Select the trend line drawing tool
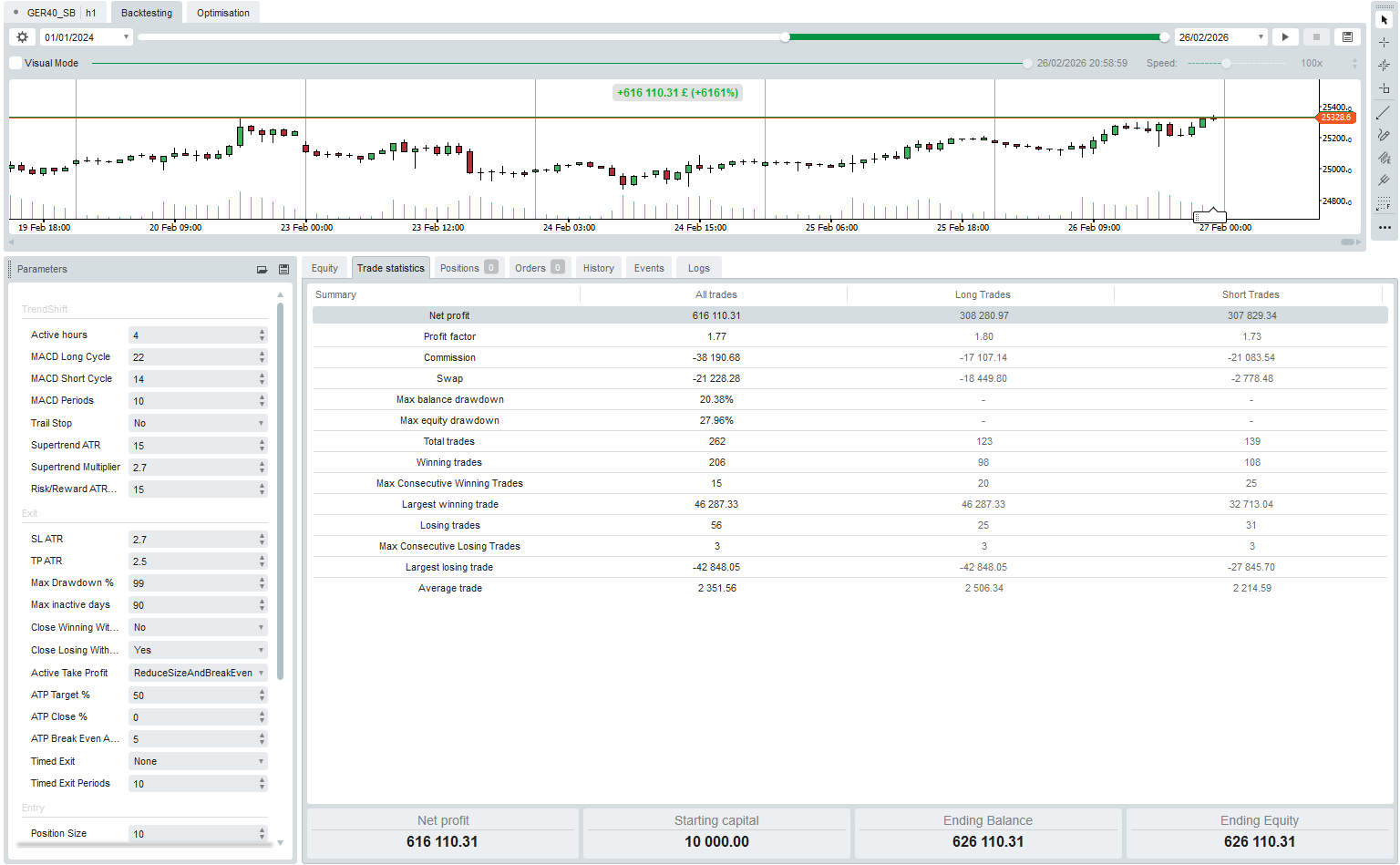The height and width of the screenshot is (865, 1400). pos(1384,112)
